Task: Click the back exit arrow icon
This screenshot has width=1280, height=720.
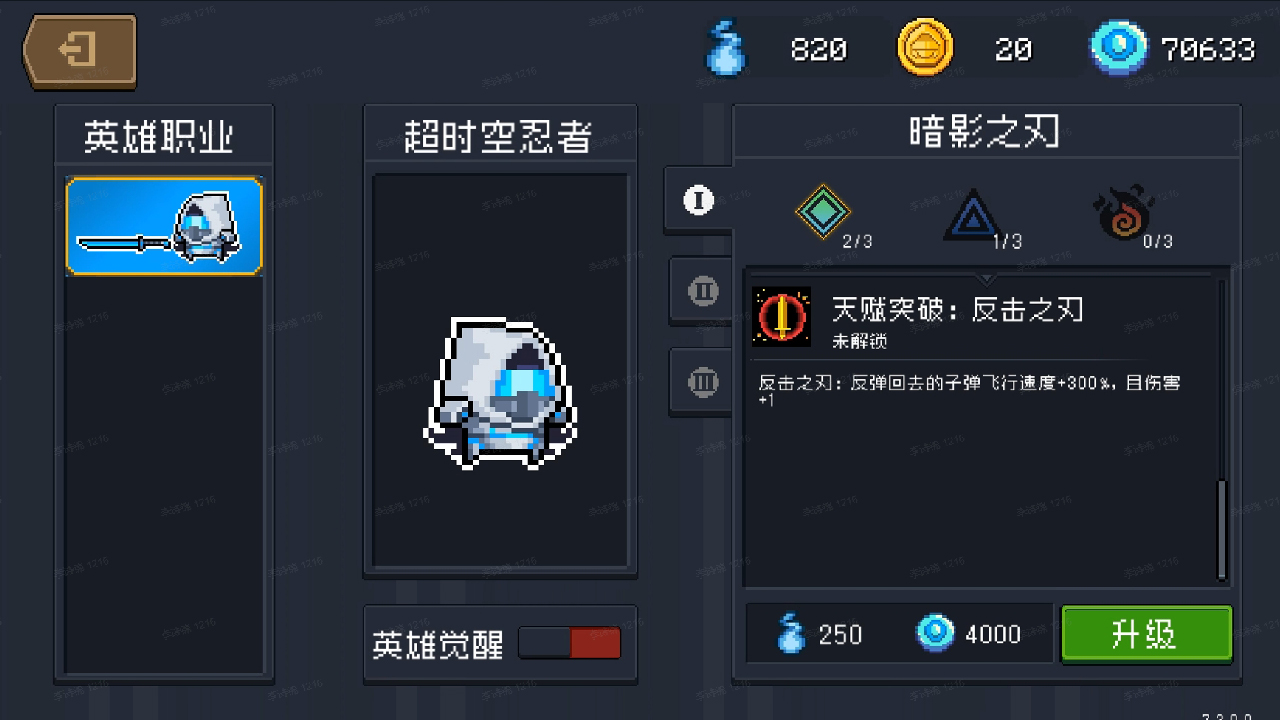Action: coord(79,50)
